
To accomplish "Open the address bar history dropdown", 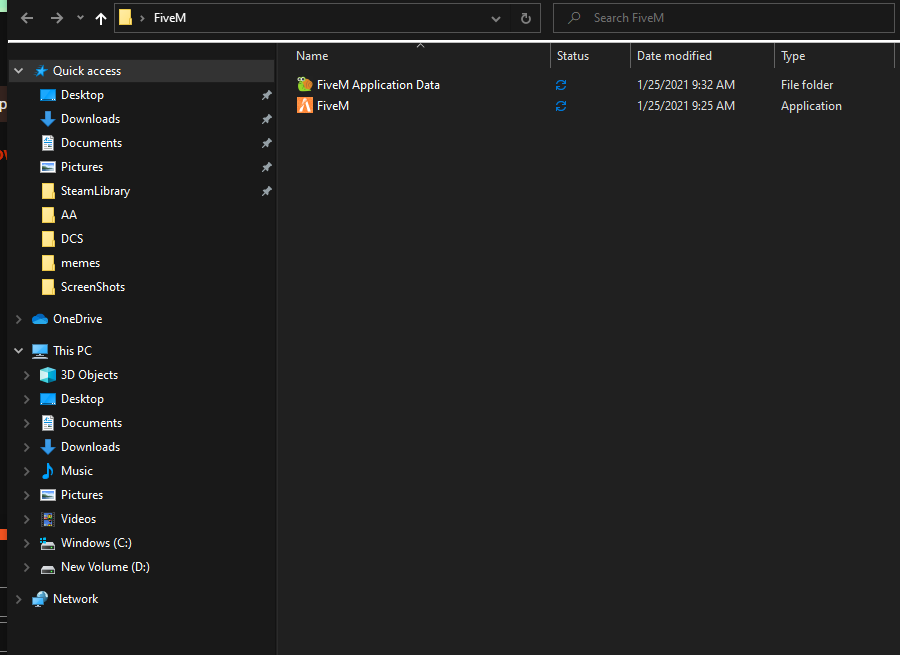I will click(496, 18).
